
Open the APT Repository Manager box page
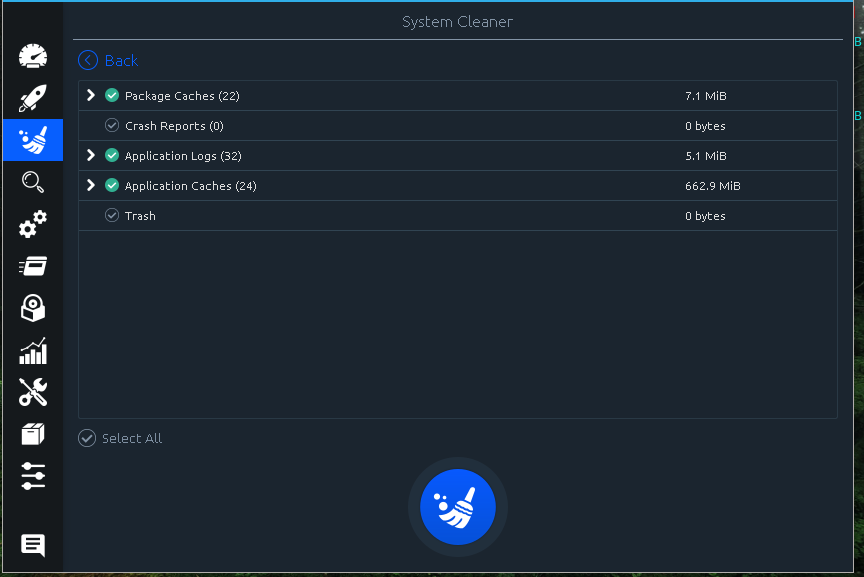(33, 434)
